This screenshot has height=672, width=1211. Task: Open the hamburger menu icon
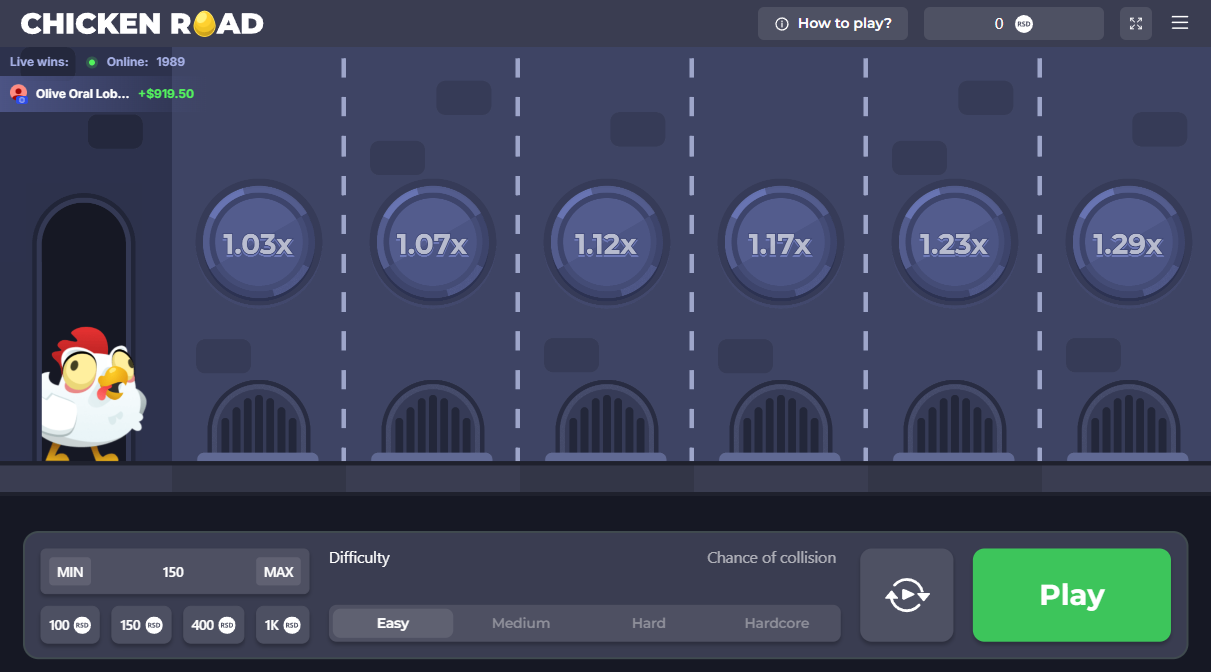click(1180, 23)
